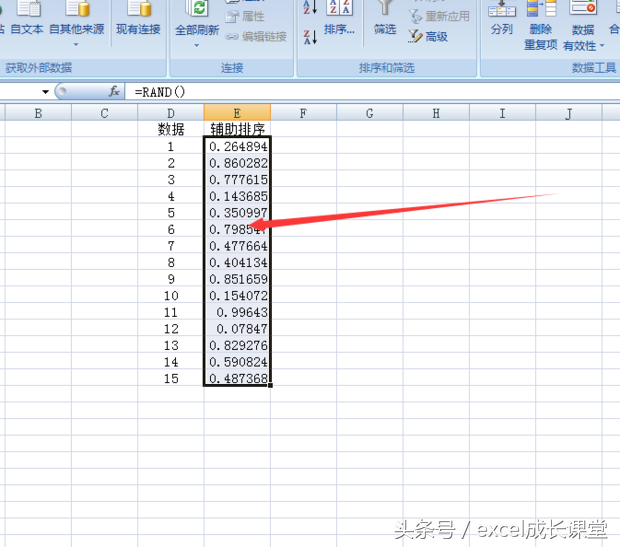The width and height of the screenshot is (620, 547).
Task: Click cell with value 0.487368
Action: coord(237,379)
